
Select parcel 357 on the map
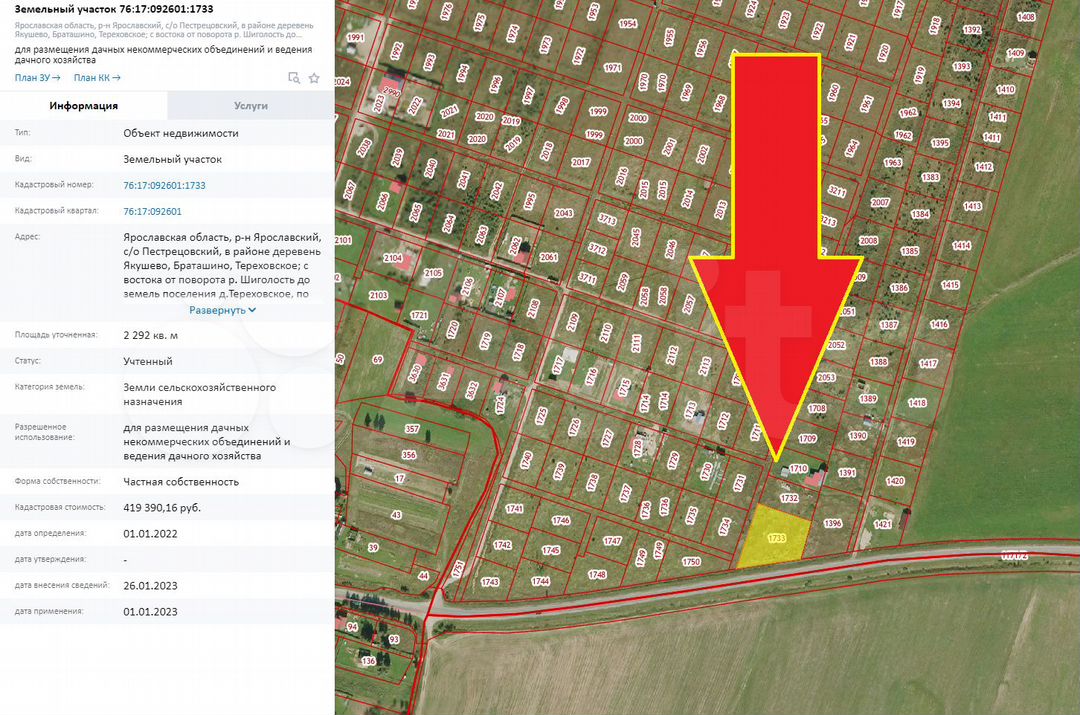tap(411, 429)
